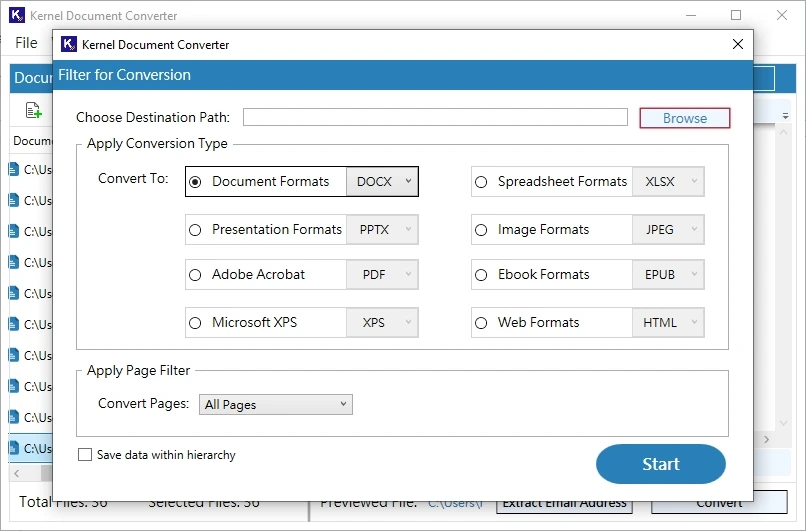The image size is (806, 531).
Task: Click the Browse button
Action: point(685,118)
